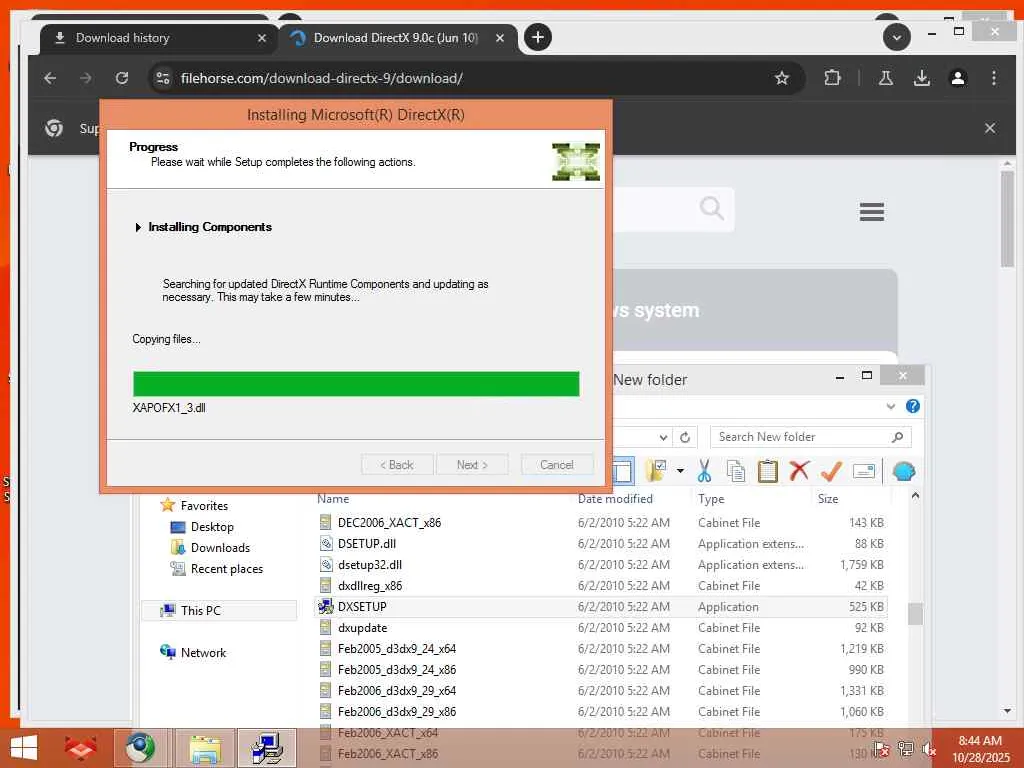Open Chrome profile icon
The height and width of the screenshot is (768, 1024).
point(957,78)
